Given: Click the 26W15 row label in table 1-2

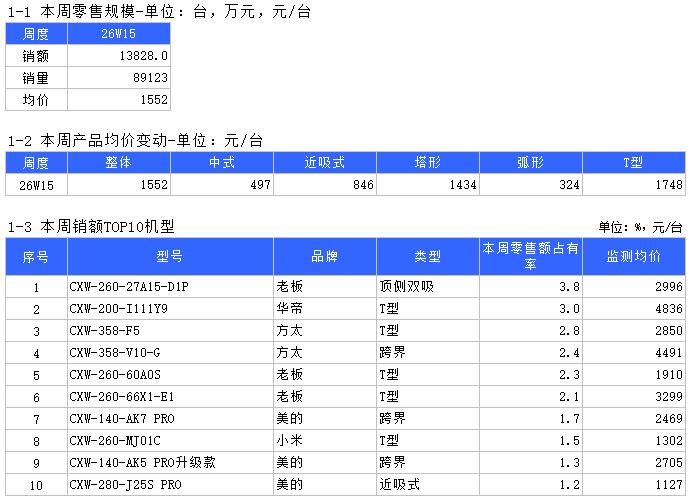Looking at the screenshot, I should (x=36, y=186).
